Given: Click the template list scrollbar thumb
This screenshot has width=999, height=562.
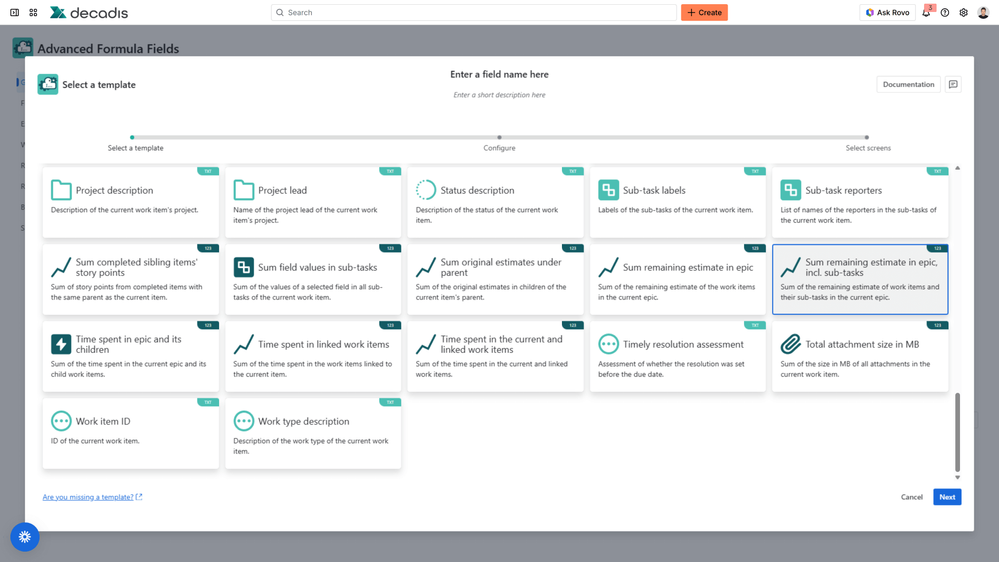Looking at the screenshot, I should (957, 432).
